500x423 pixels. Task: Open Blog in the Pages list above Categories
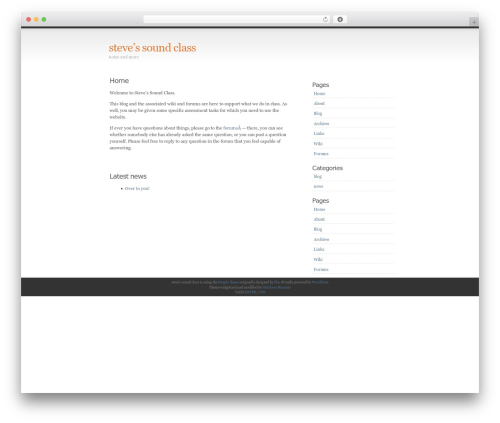pos(318,113)
